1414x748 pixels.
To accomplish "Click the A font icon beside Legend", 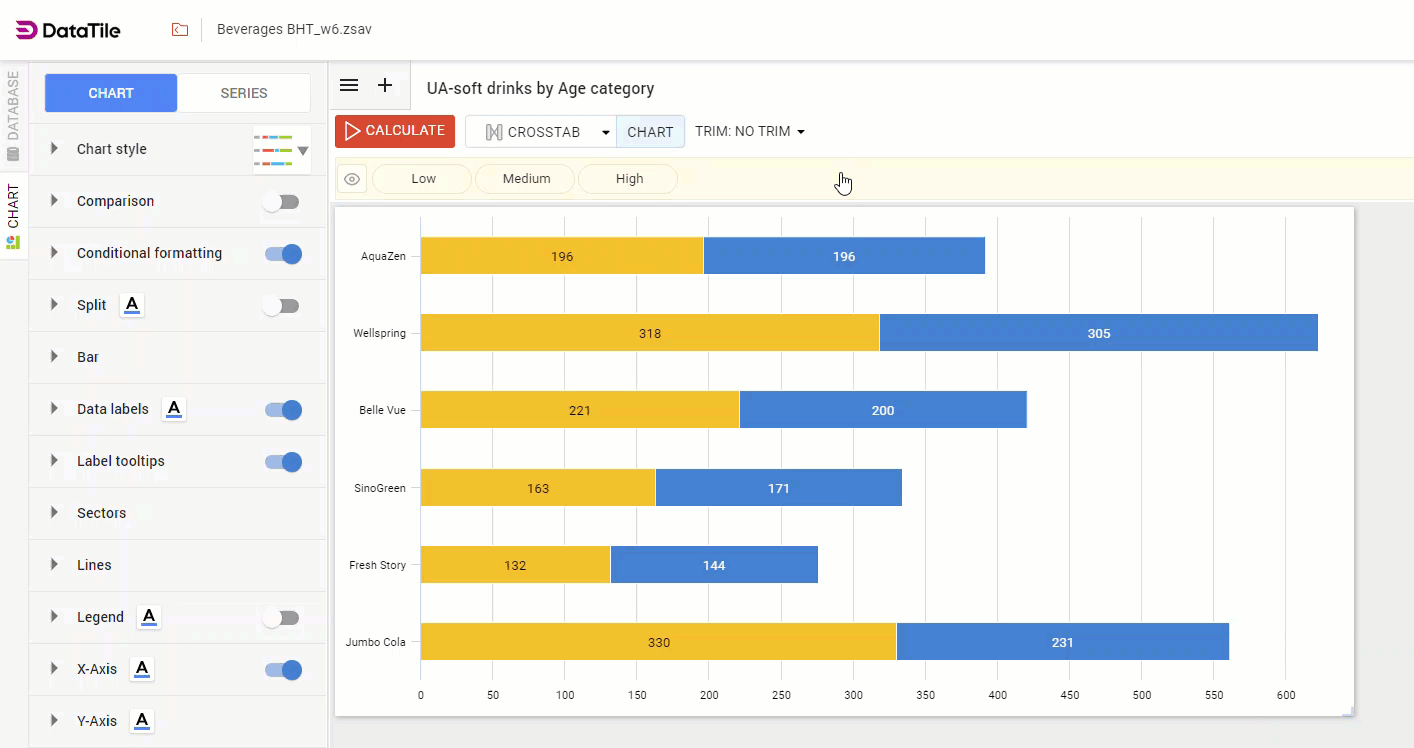I will coord(148,617).
